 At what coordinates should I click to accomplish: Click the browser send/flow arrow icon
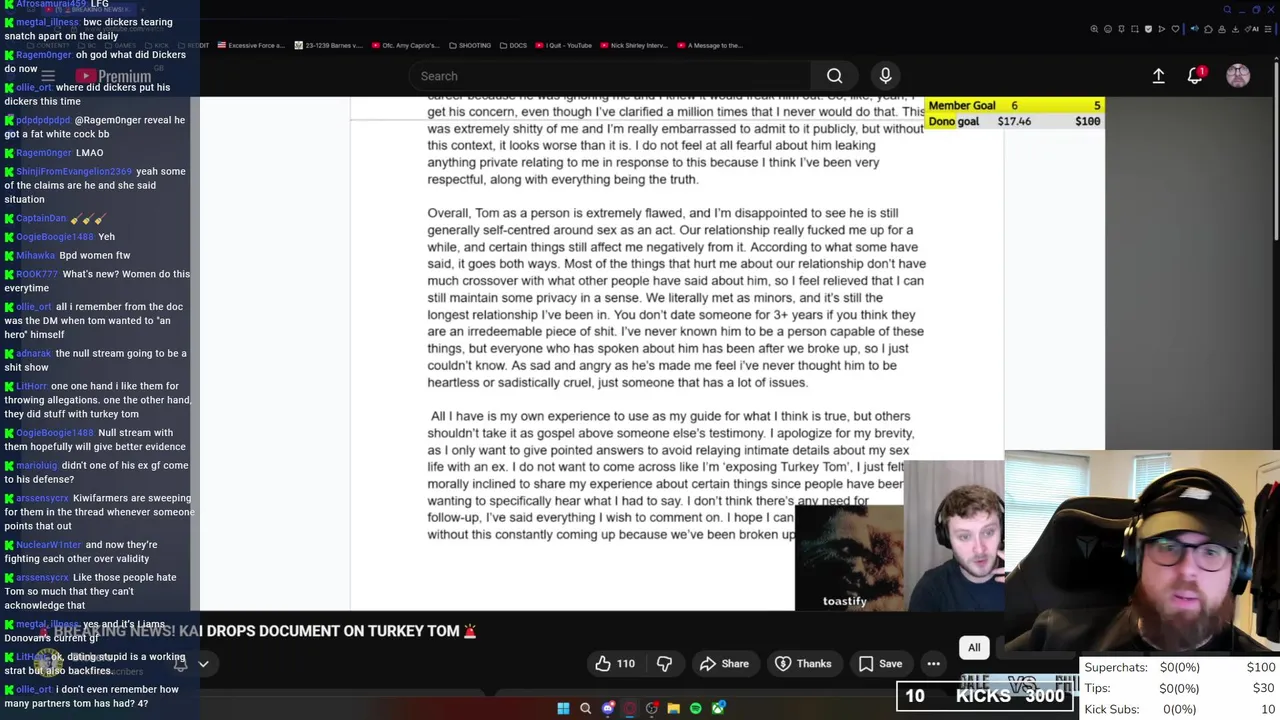click(x=1162, y=29)
